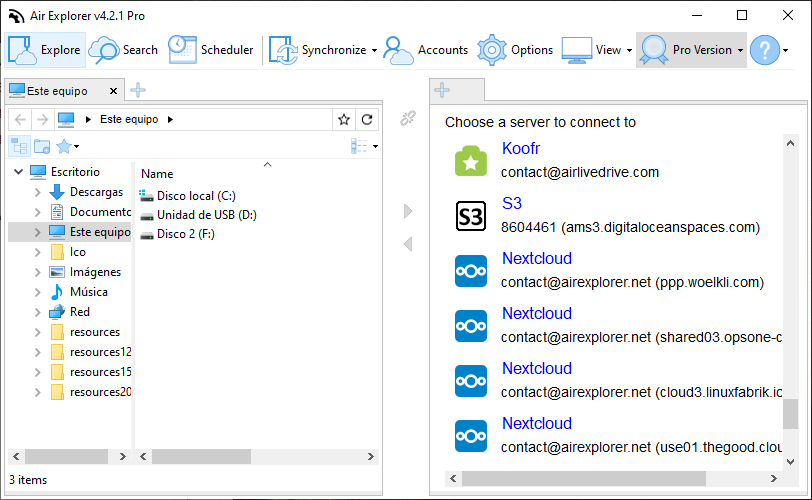
Task: Toggle the folder tree view
Action: (x=20, y=146)
